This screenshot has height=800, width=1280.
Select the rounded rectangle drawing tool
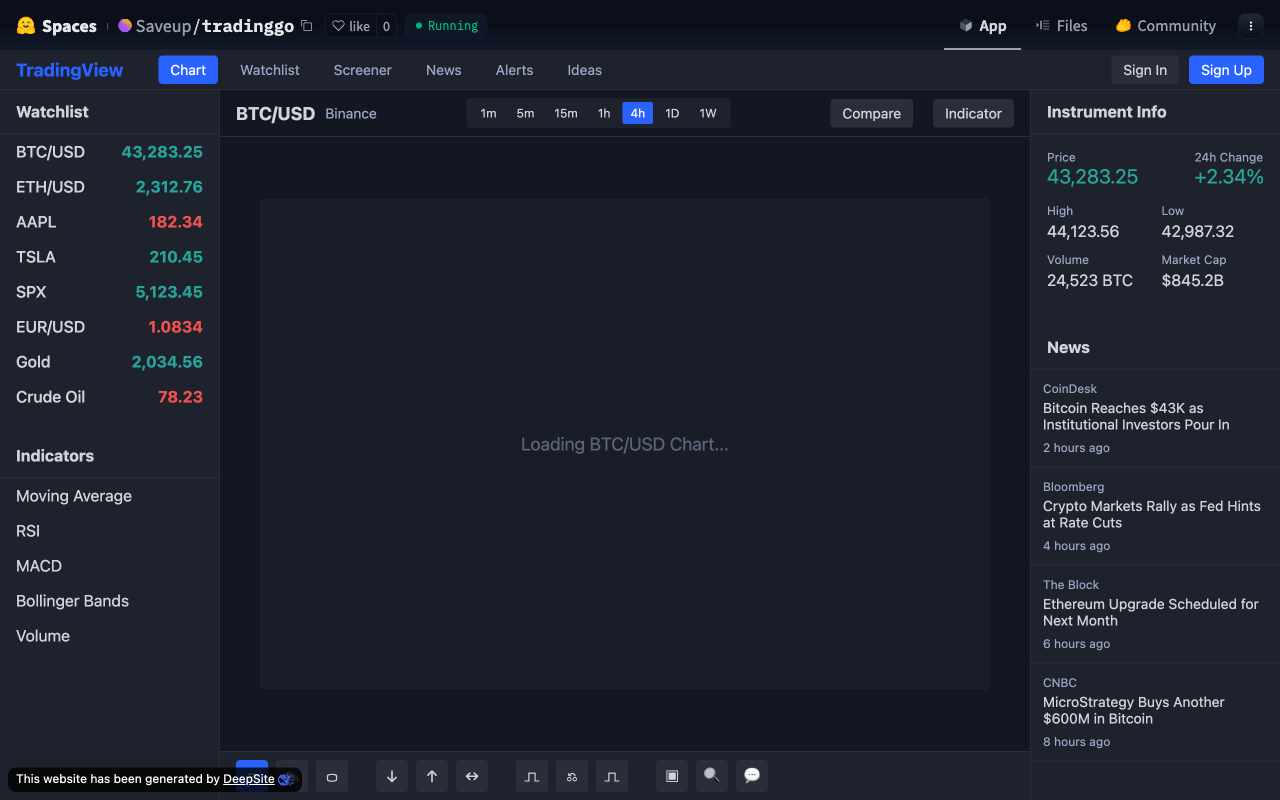pyautogui.click(x=332, y=776)
